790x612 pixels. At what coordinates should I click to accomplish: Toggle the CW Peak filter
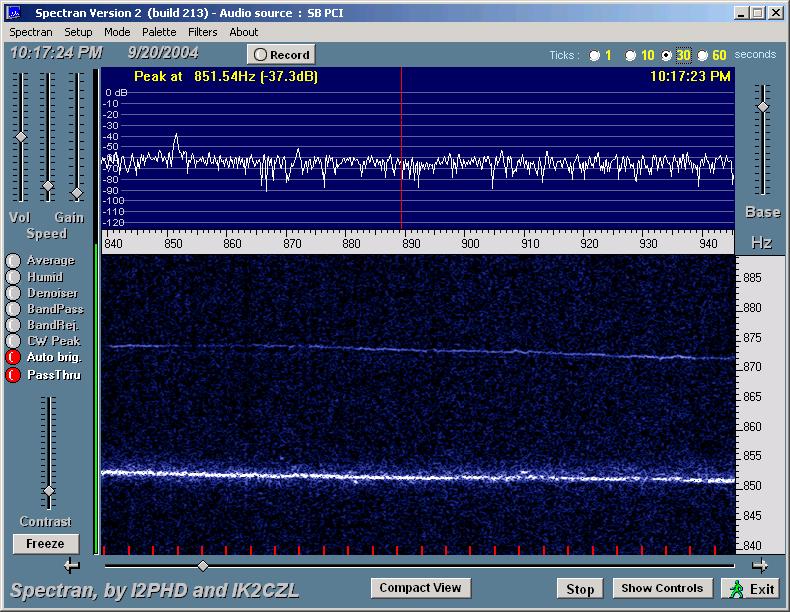pos(13,341)
